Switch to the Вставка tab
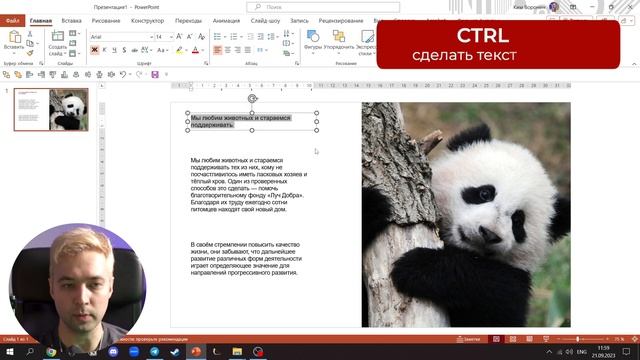This screenshot has width=640, height=360. tap(71, 20)
